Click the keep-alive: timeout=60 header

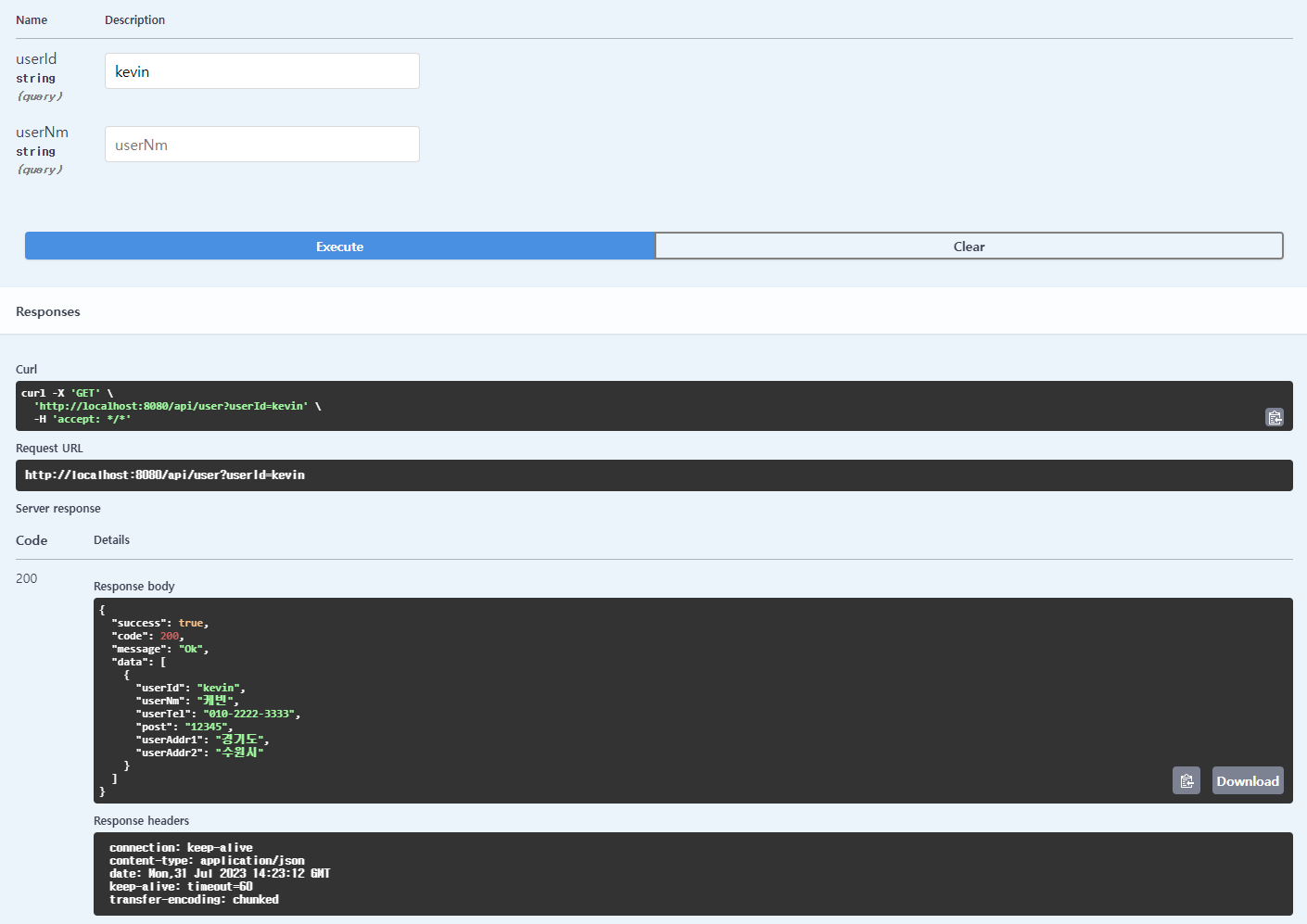point(181,887)
